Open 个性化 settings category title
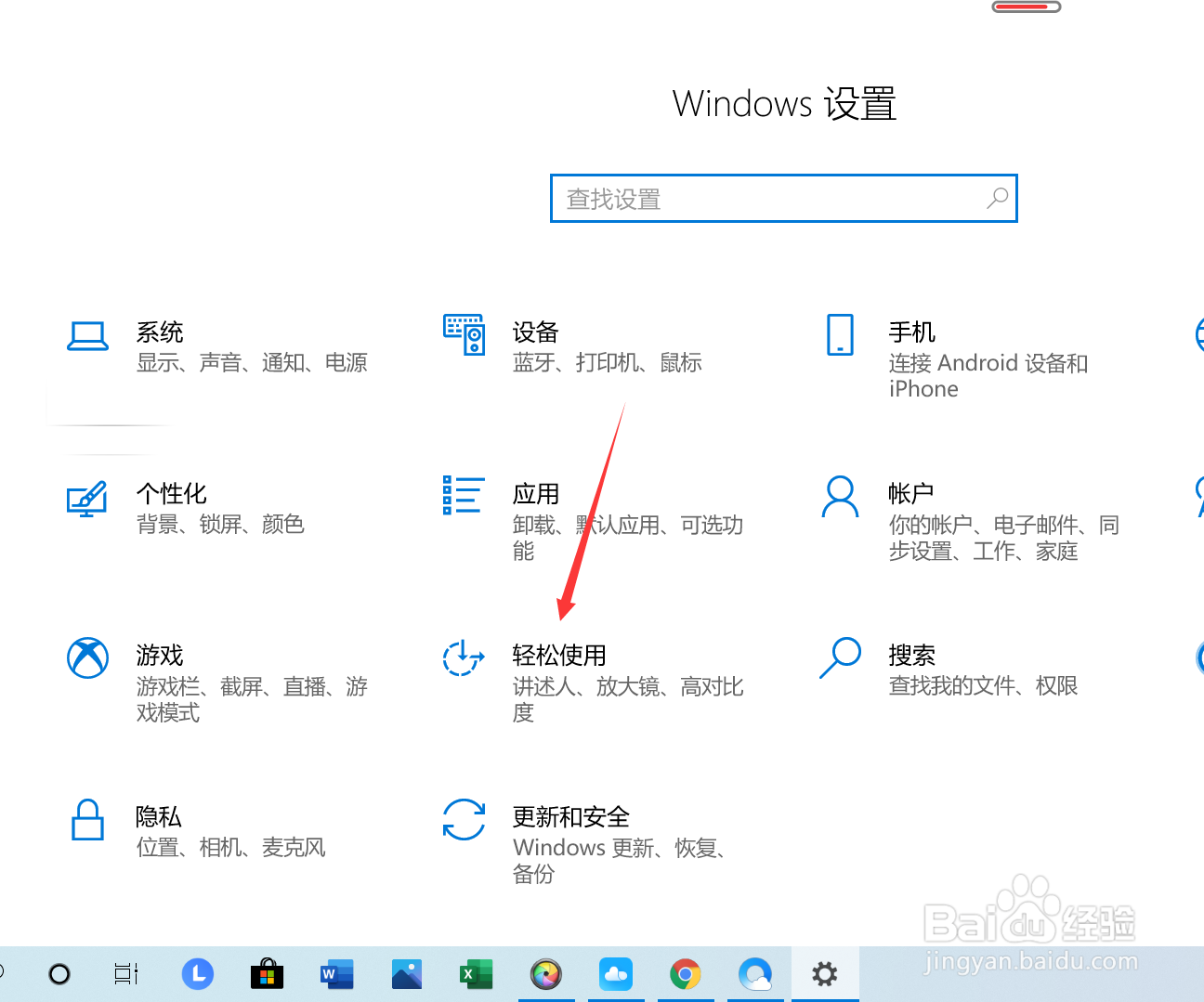Image resolution: width=1204 pixels, height=1002 pixels. (172, 493)
